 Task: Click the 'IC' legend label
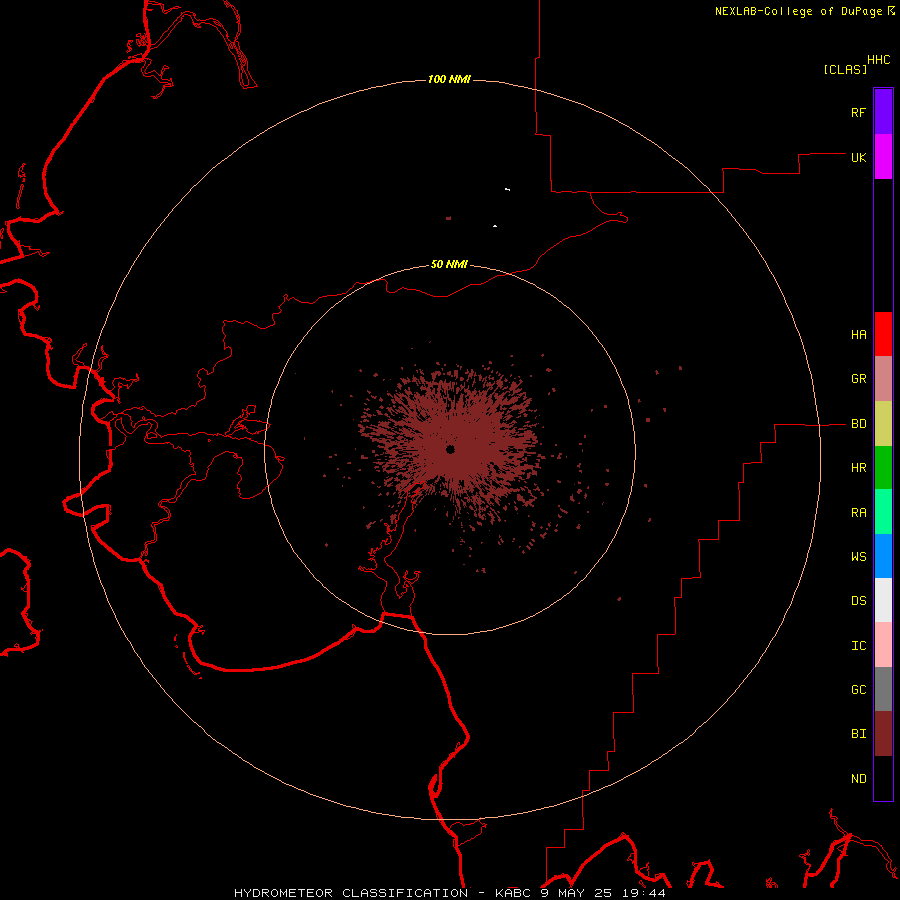pyautogui.click(x=858, y=646)
